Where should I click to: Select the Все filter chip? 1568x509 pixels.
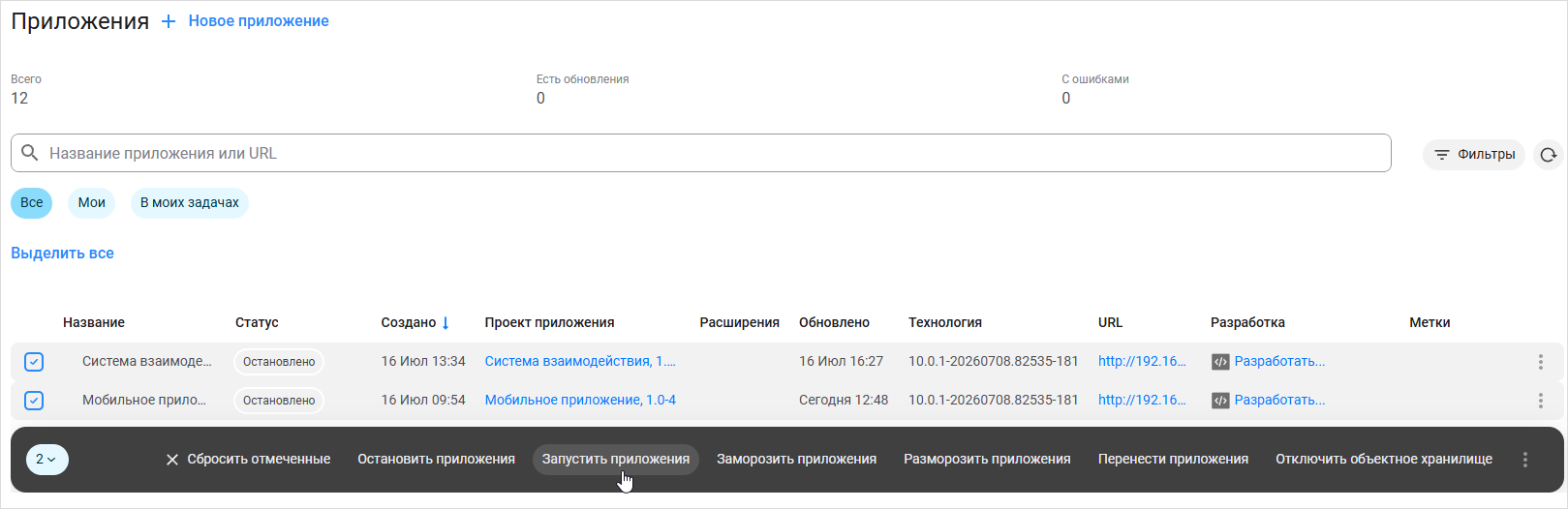[x=32, y=202]
